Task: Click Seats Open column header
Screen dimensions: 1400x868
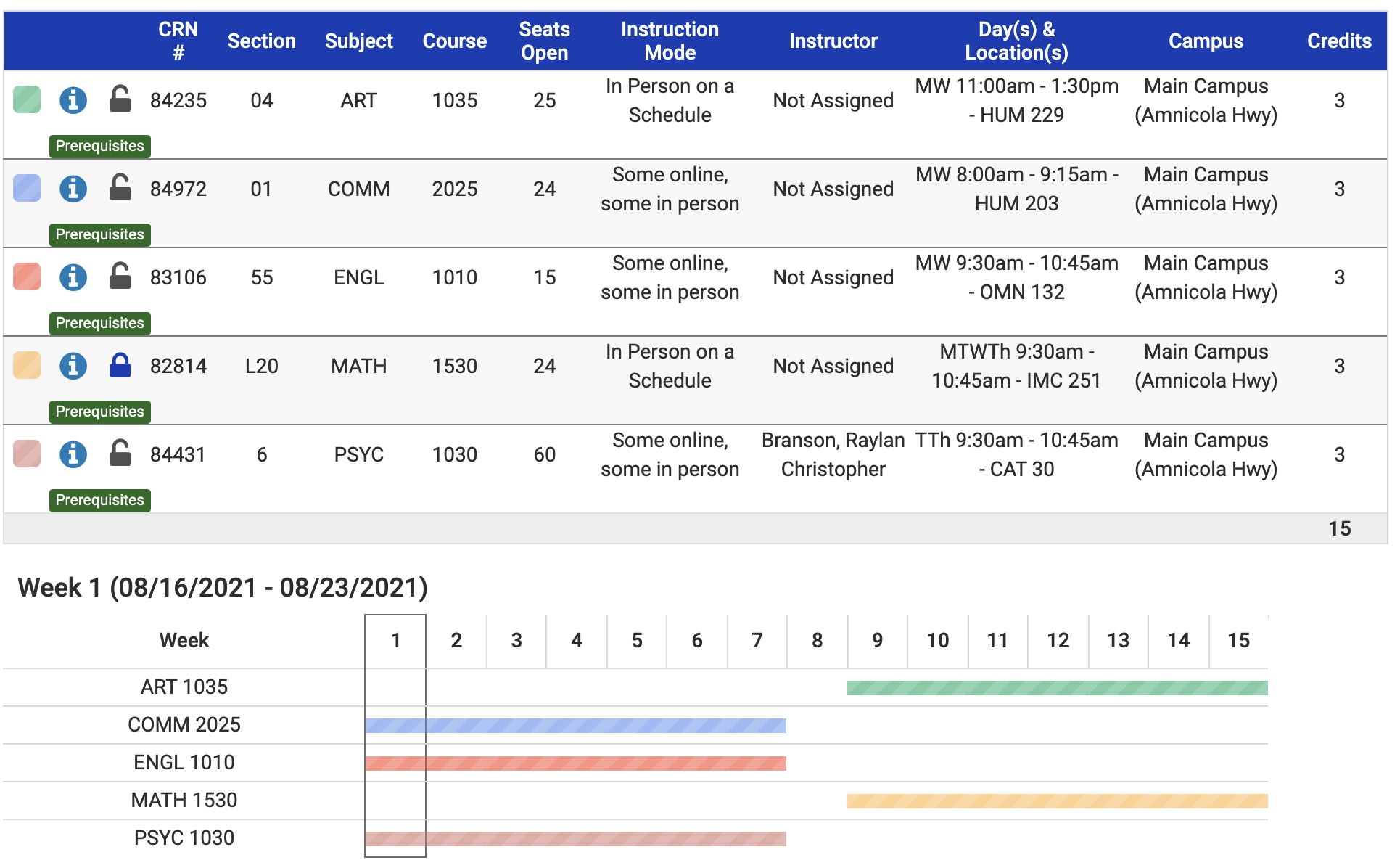Action: point(544,41)
